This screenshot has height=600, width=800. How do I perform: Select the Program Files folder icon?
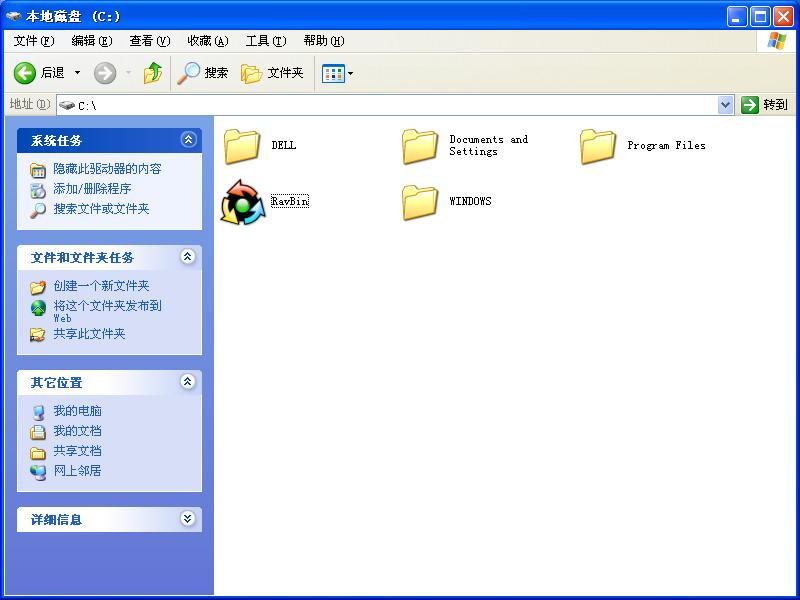[598, 146]
